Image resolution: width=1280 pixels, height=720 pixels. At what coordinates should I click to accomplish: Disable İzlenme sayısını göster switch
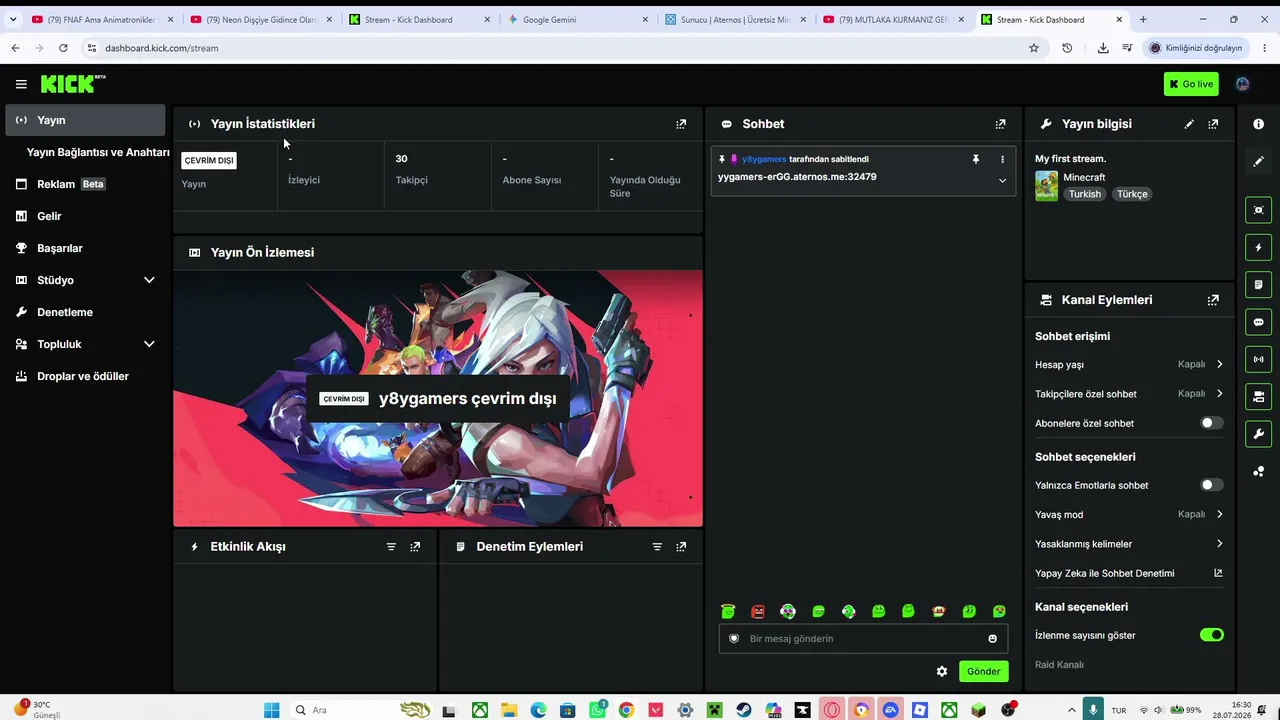click(1211, 635)
